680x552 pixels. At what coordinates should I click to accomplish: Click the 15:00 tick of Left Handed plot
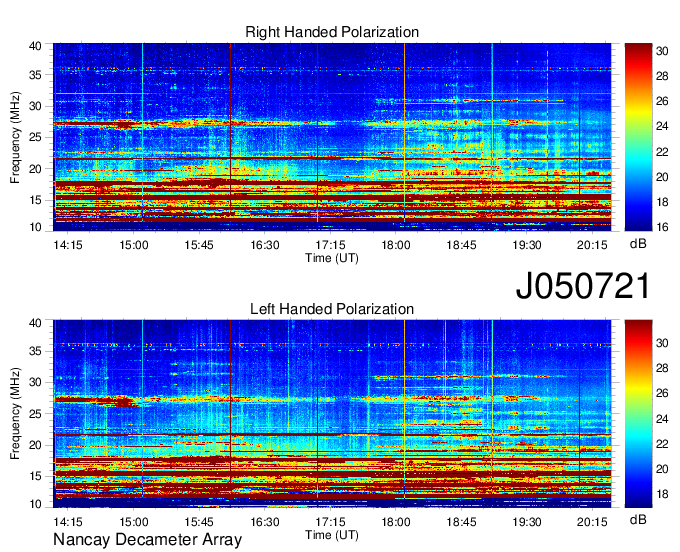pos(134,522)
